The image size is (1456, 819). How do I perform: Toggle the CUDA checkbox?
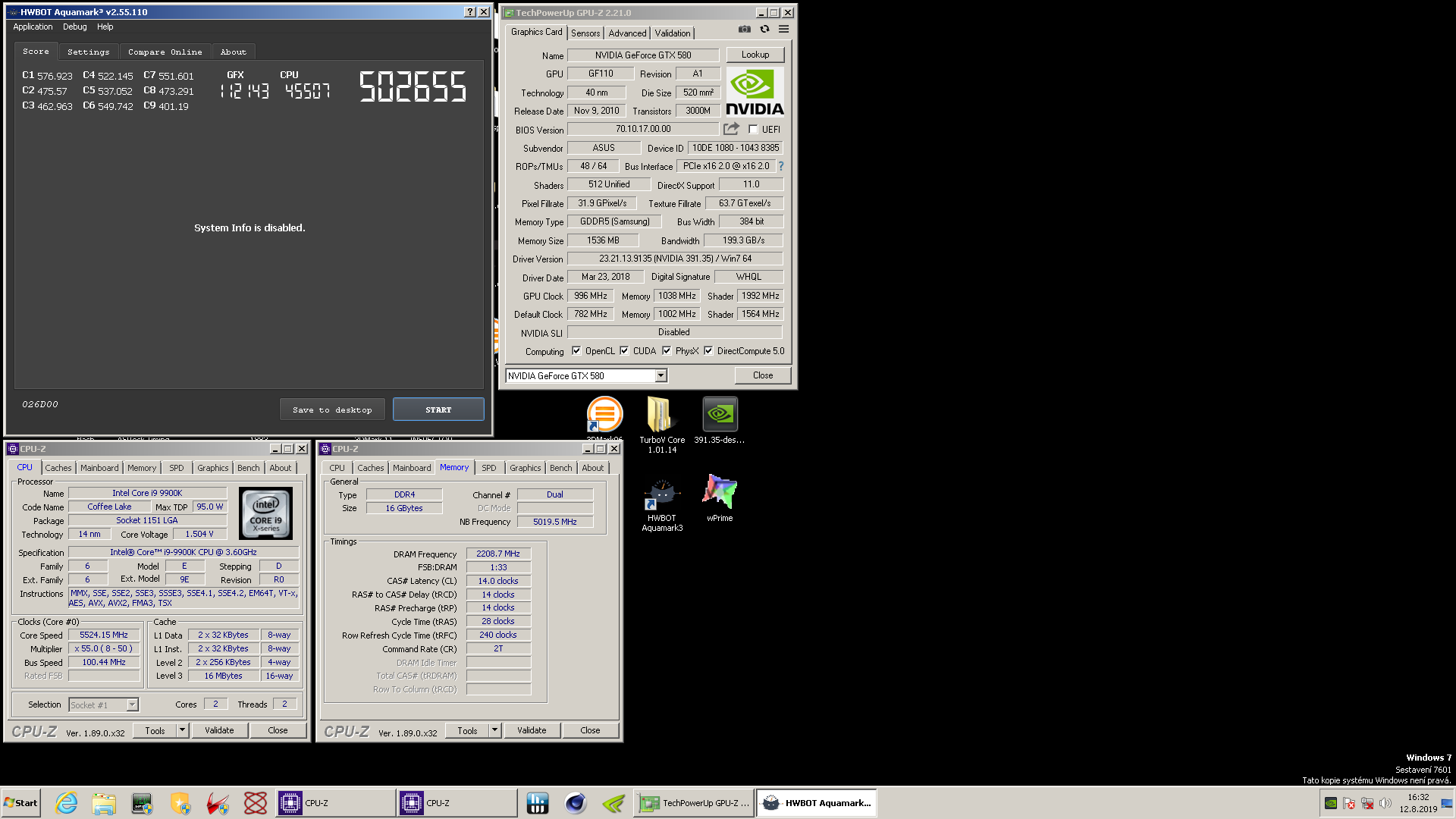coord(624,351)
